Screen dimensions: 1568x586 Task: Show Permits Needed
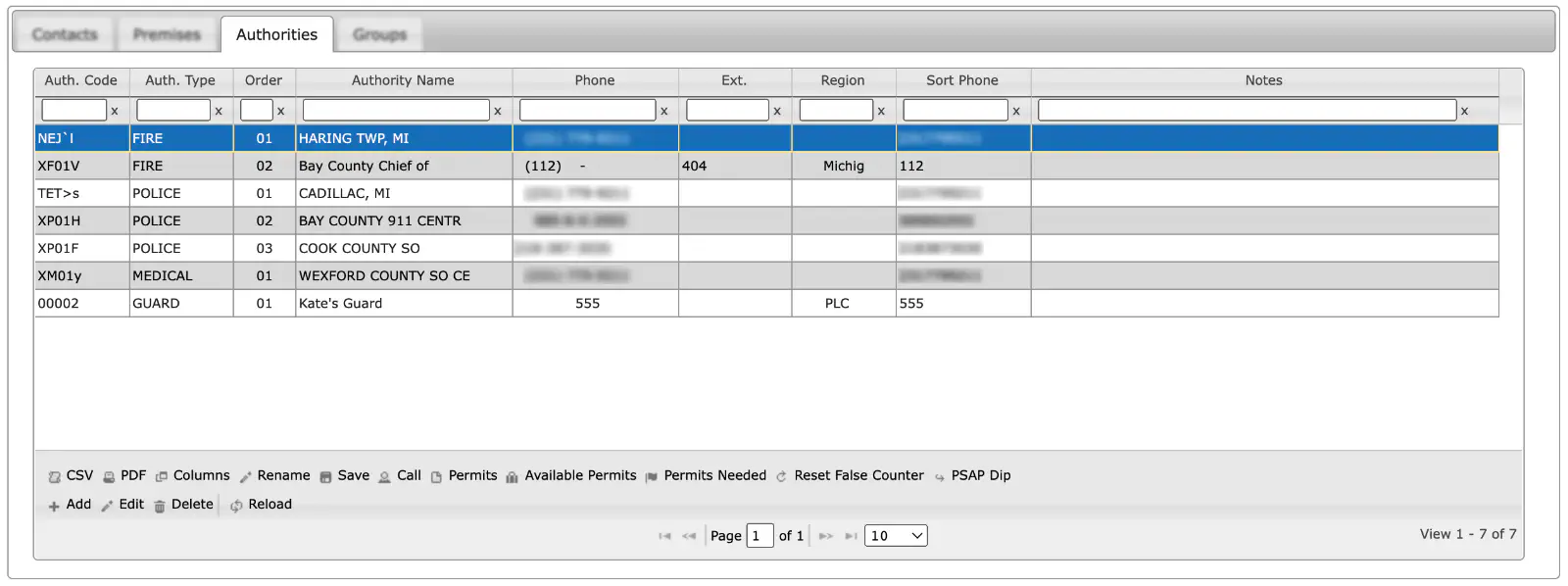[x=706, y=475]
